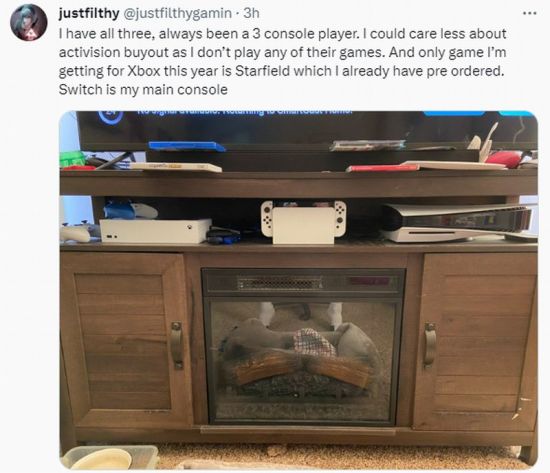Click the bowl on the carpet
This screenshot has height=473, width=550.
pyautogui.click(x=102, y=459)
